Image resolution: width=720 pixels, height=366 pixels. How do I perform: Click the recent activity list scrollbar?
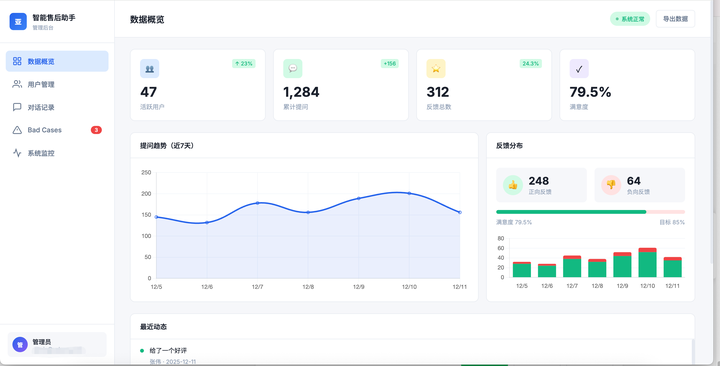693,353
